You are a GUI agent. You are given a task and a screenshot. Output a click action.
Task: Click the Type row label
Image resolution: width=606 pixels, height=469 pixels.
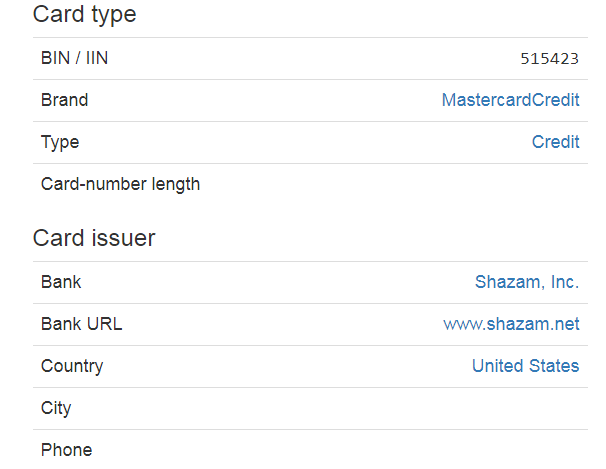point(60,142)
